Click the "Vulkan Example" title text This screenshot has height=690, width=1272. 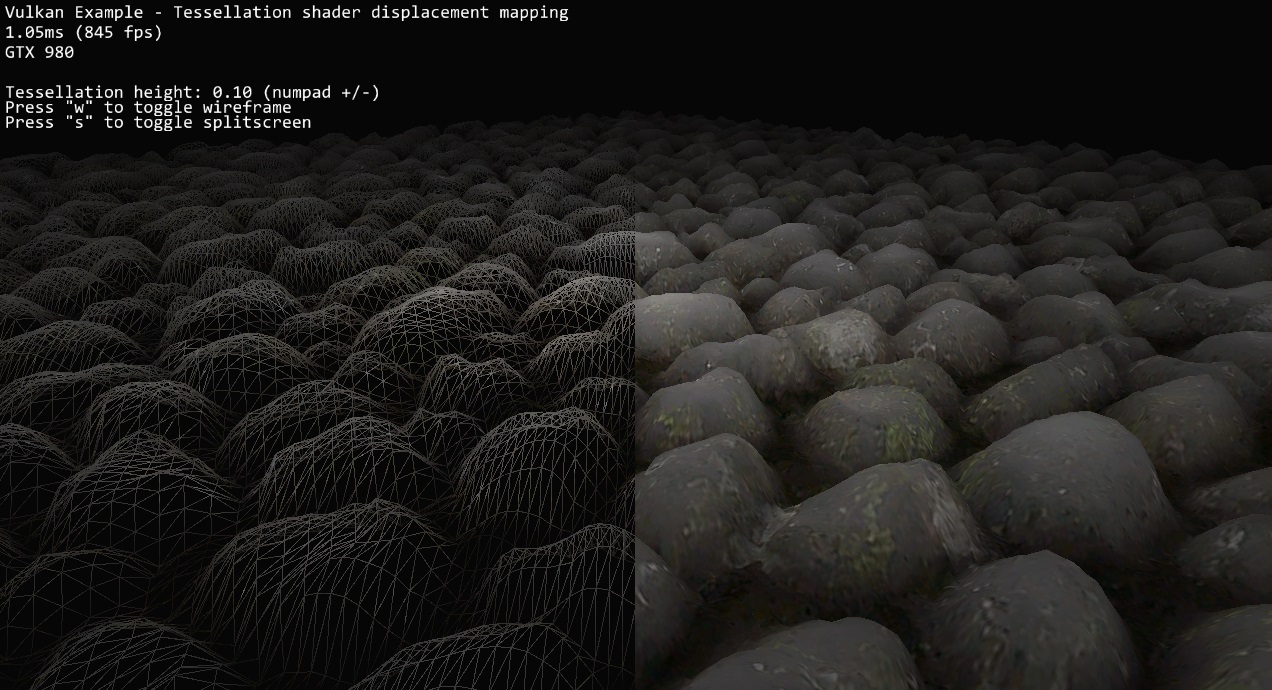point(66,13)
